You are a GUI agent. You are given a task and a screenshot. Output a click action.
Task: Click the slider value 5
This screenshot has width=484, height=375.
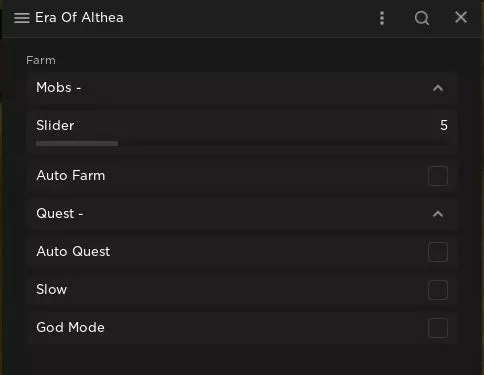[x=444, y=125]
